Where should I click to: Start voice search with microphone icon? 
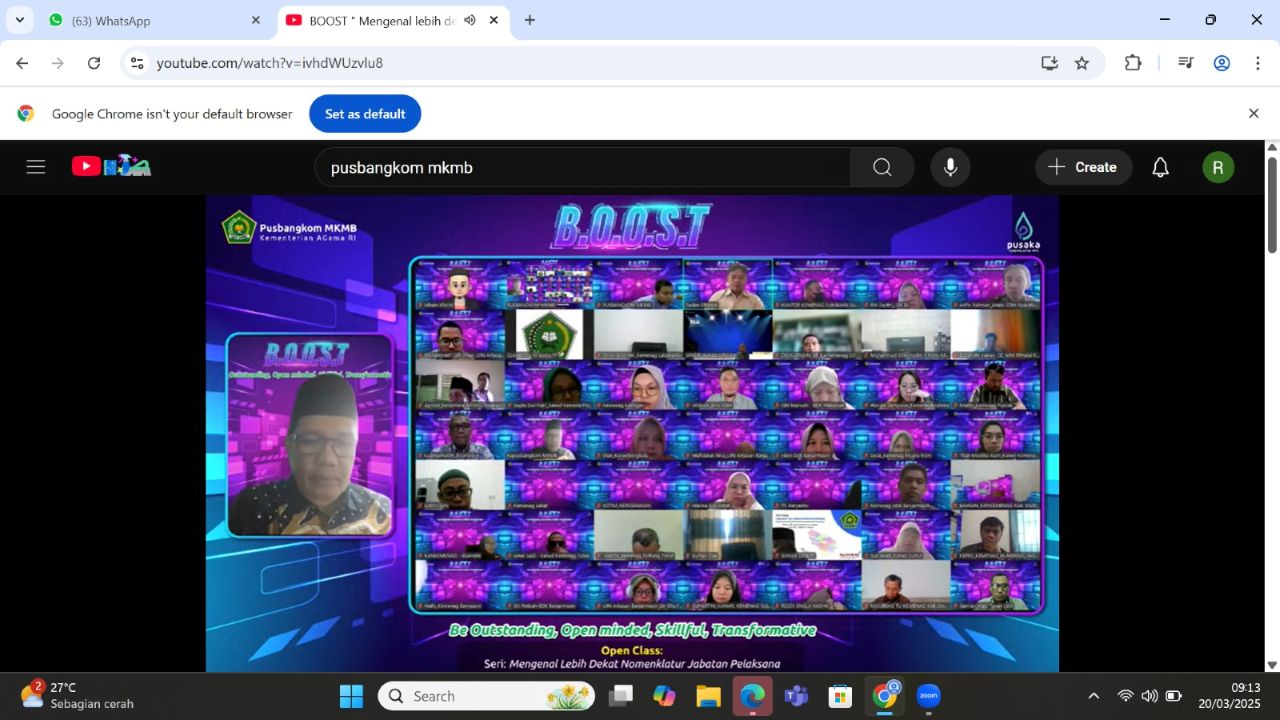(950, 167)
